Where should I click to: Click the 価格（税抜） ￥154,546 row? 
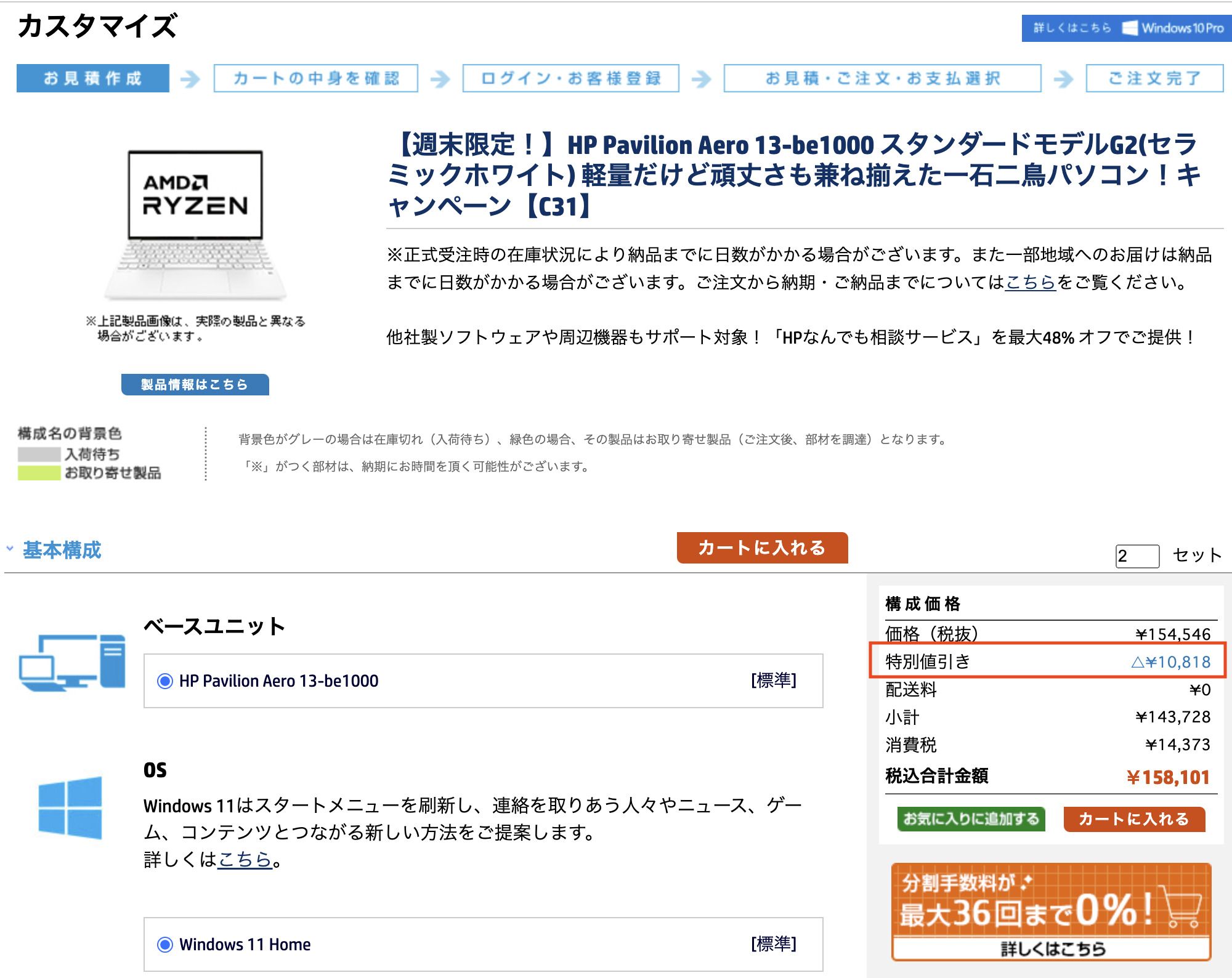pyautogui.click(x=1048, y=634)
